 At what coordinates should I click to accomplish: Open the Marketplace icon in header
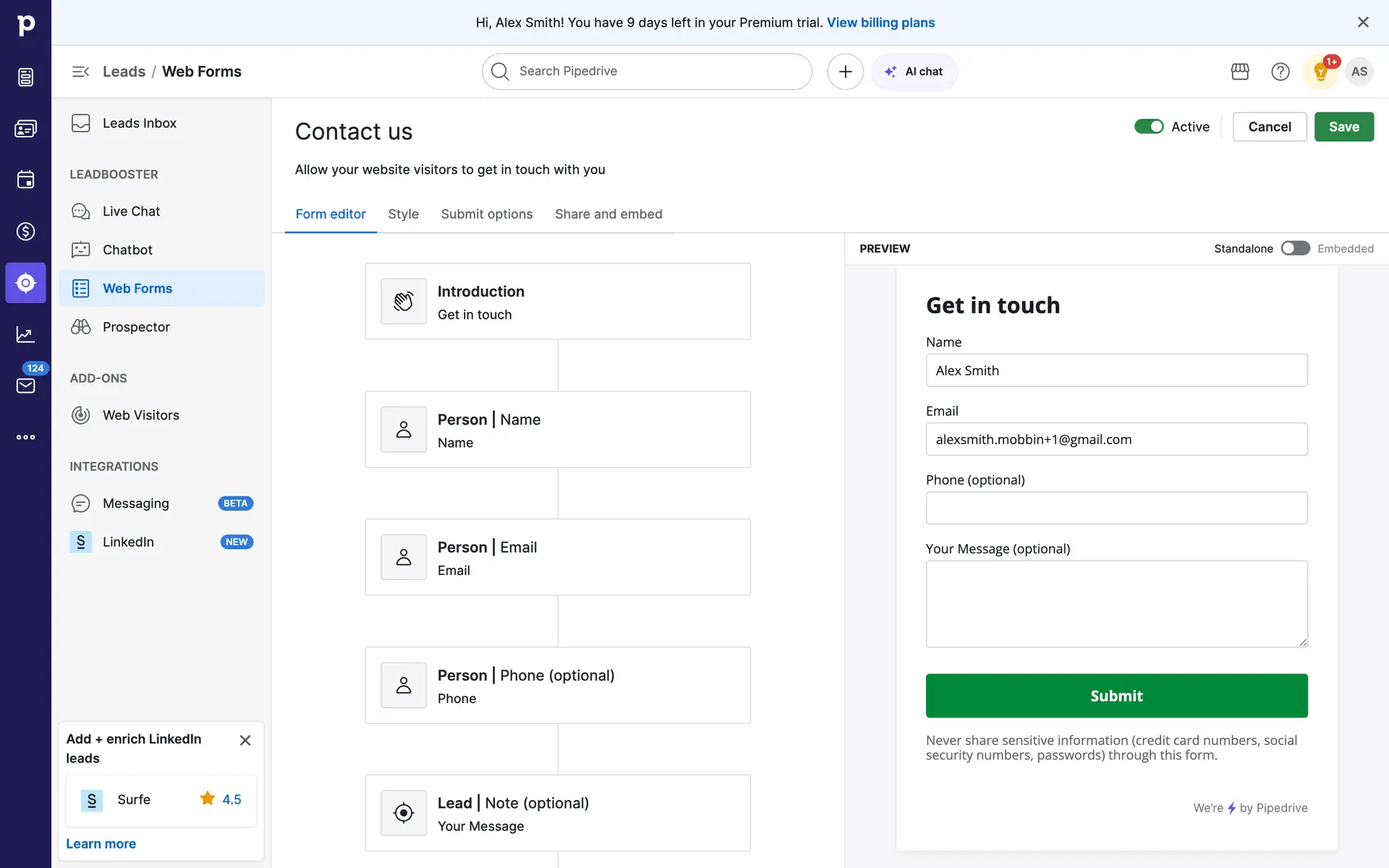(x=1240, y=72)
